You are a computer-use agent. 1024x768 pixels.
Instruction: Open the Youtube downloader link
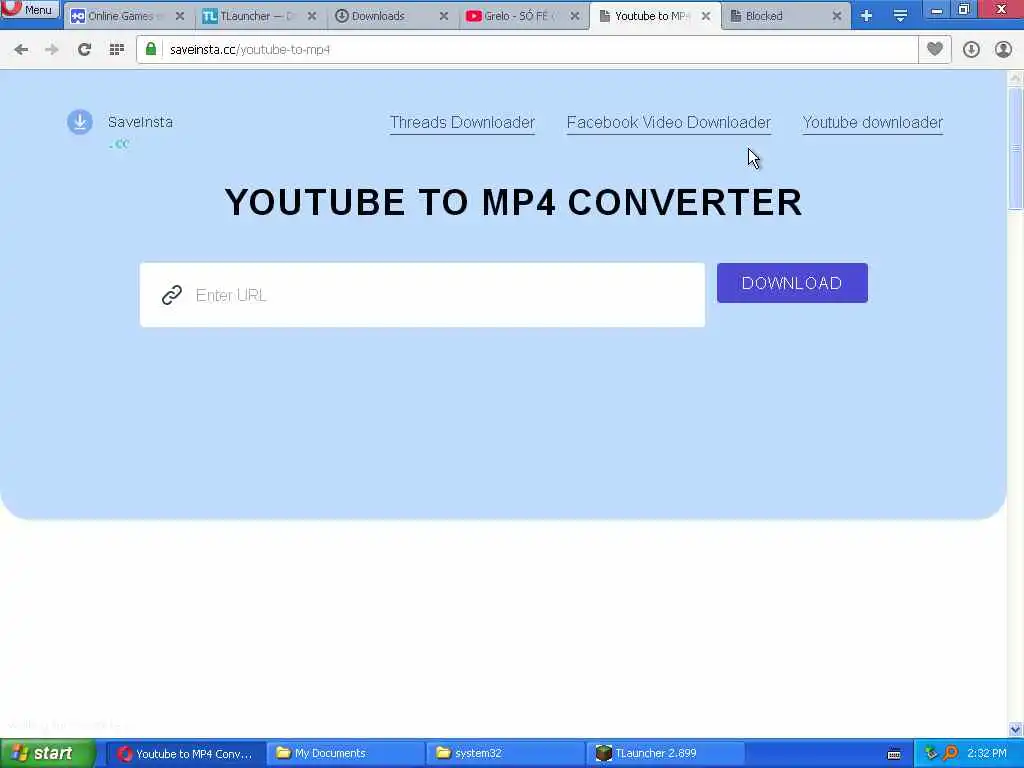point(872,123)
